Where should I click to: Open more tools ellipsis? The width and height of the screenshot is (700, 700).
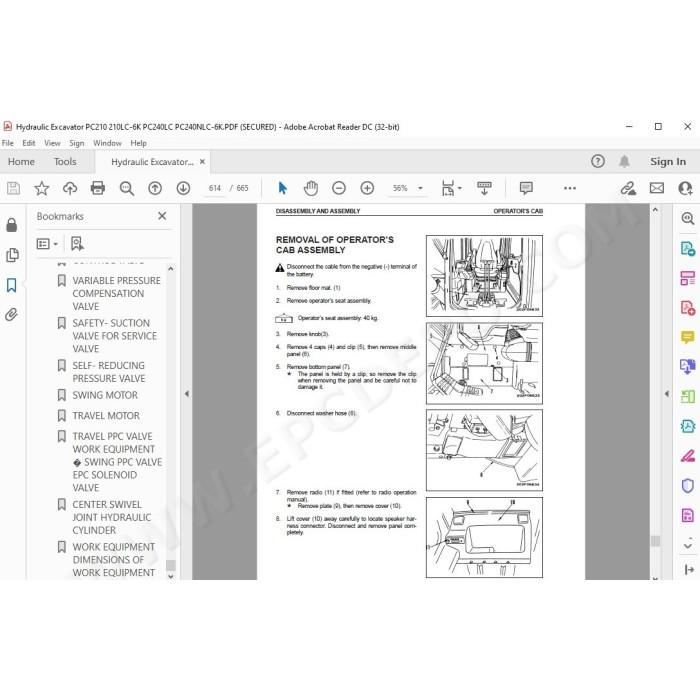pyautogui.click(x=570, y=188)
